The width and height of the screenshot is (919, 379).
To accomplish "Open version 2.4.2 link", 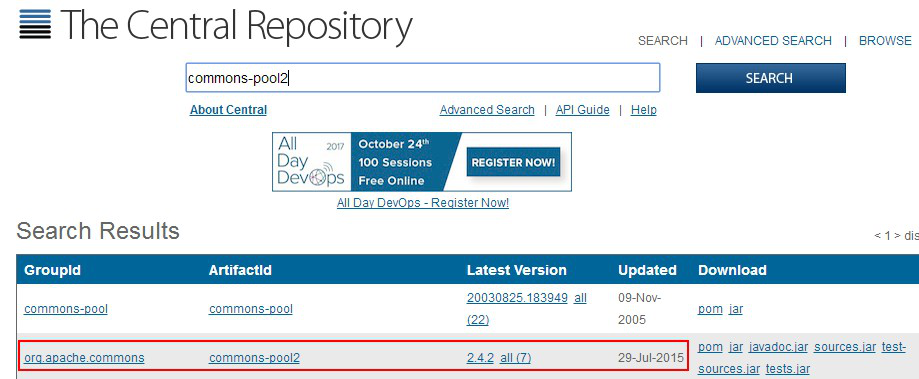I will 480,358.
